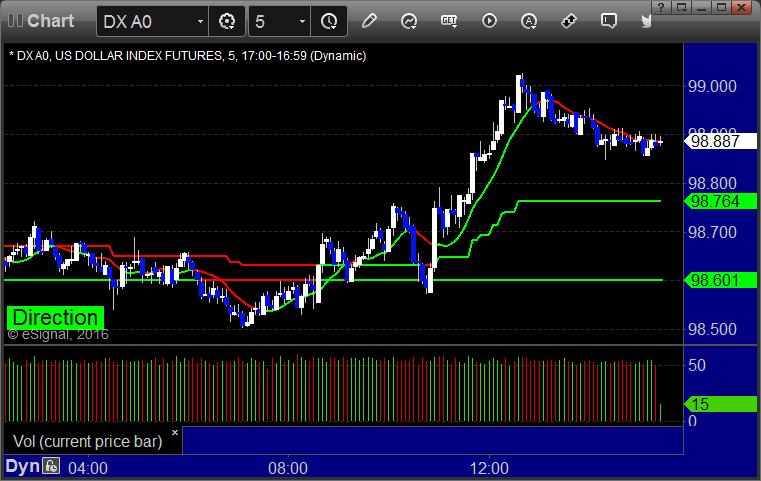Open the help question mark button
This screenshot has width=761, height=481.
tap(661, 7)
